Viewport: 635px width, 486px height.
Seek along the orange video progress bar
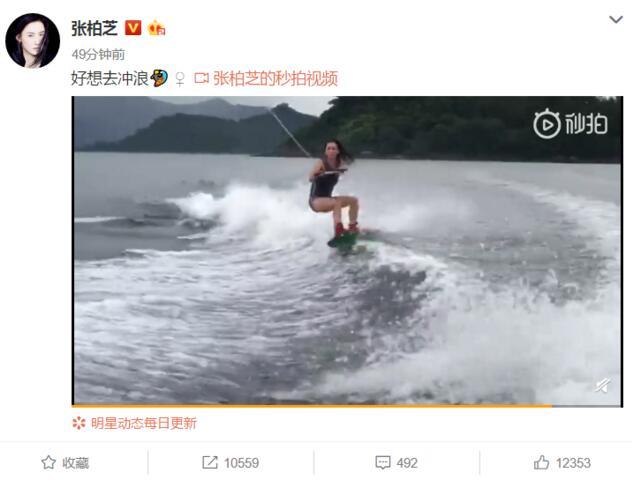(x=347, y=405)
